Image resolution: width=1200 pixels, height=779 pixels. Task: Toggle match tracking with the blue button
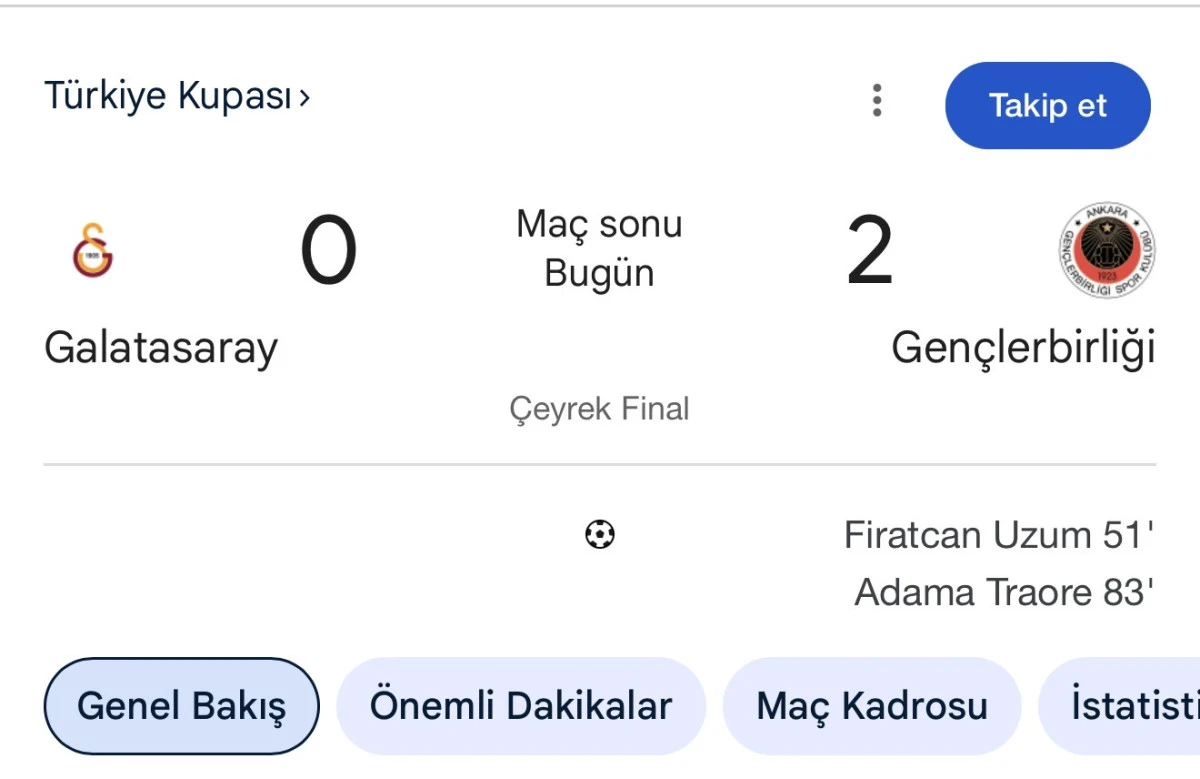pos(1048,104)
